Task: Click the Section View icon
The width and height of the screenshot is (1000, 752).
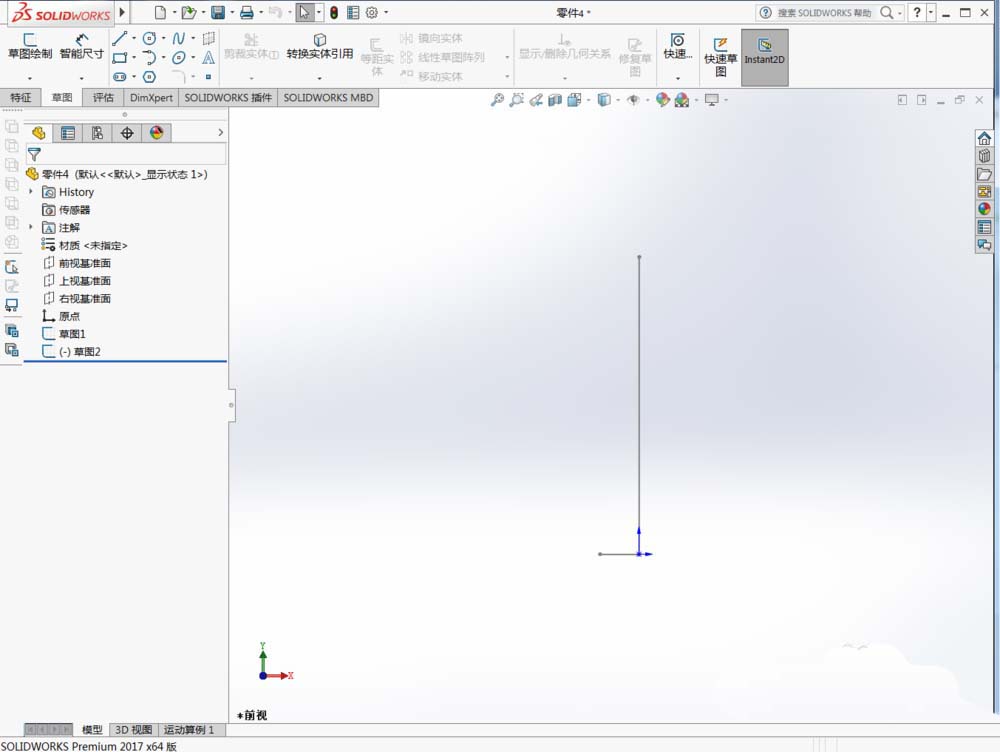Action: (555, 100)
